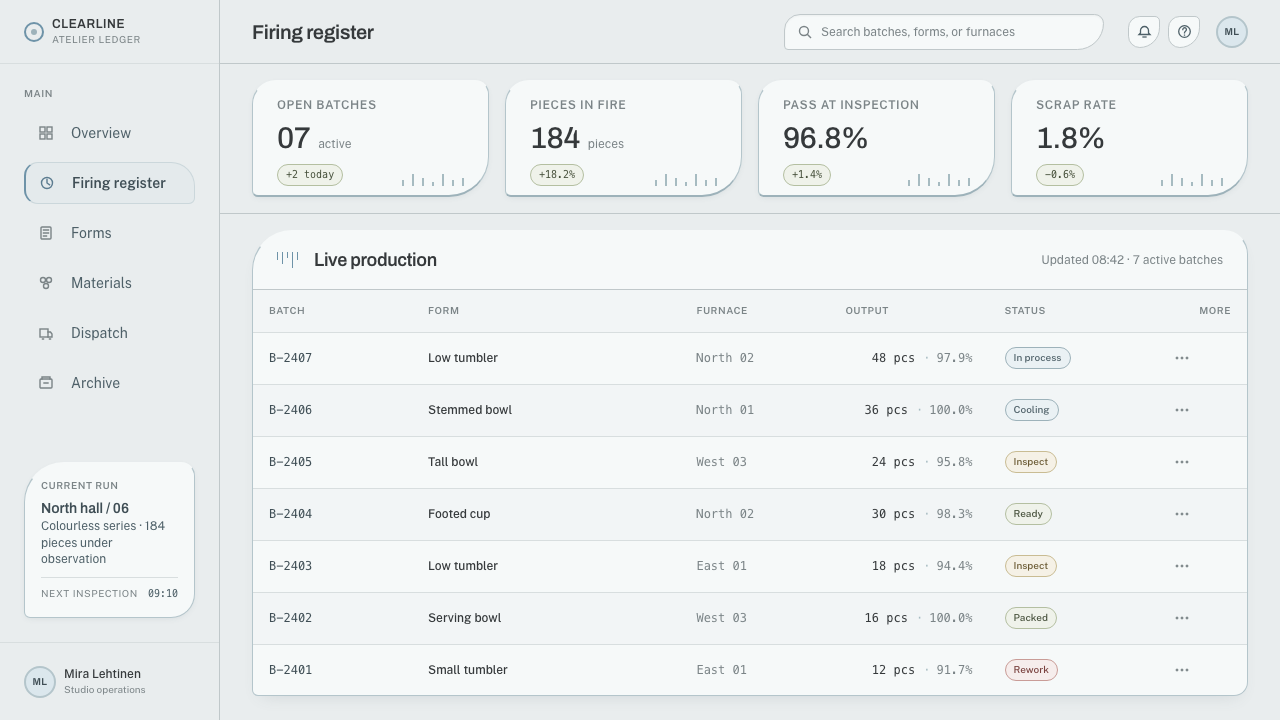This screenshot has height=720, width=1280.
Task: Click the In process status badge
Action: (1037, 358)
